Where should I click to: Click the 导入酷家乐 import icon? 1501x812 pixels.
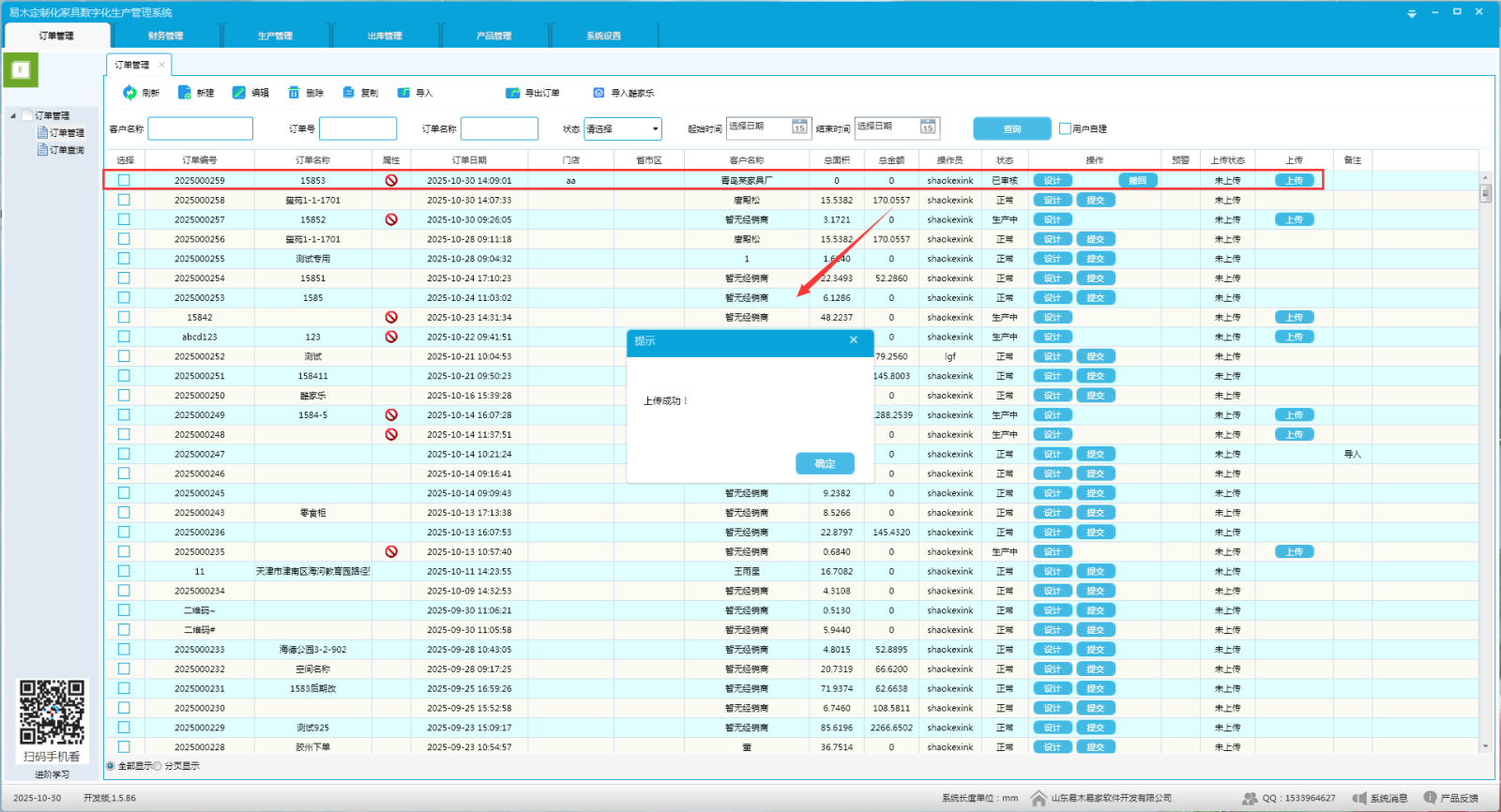click(x=599, y=93)
